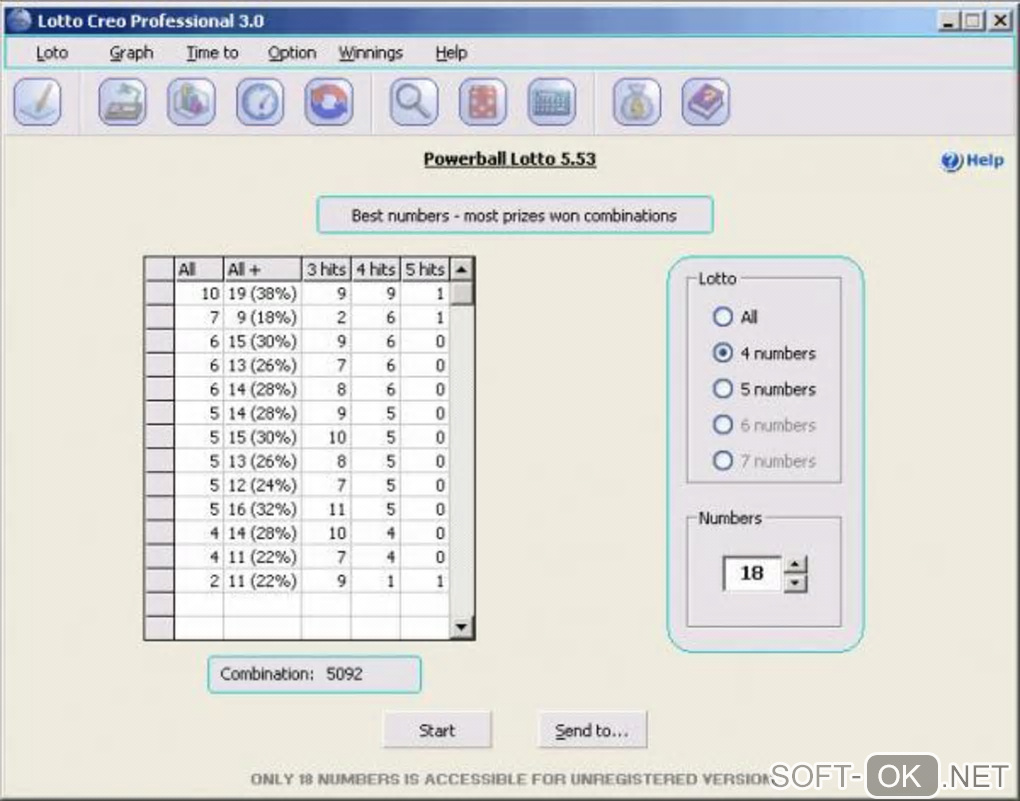Click the gauge dial toolbar icon
This screenshot has height=801, width=1020.
tap(260, 102)
